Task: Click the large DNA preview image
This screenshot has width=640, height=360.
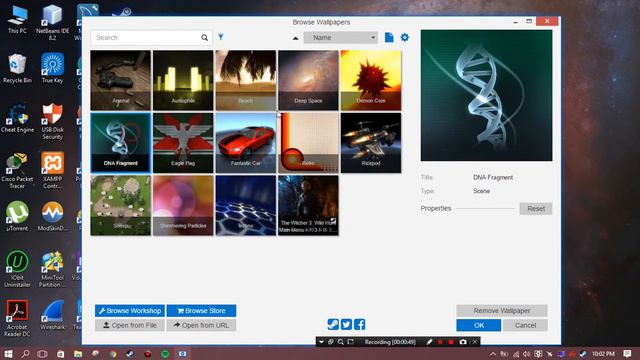Action: click(486, 95)
